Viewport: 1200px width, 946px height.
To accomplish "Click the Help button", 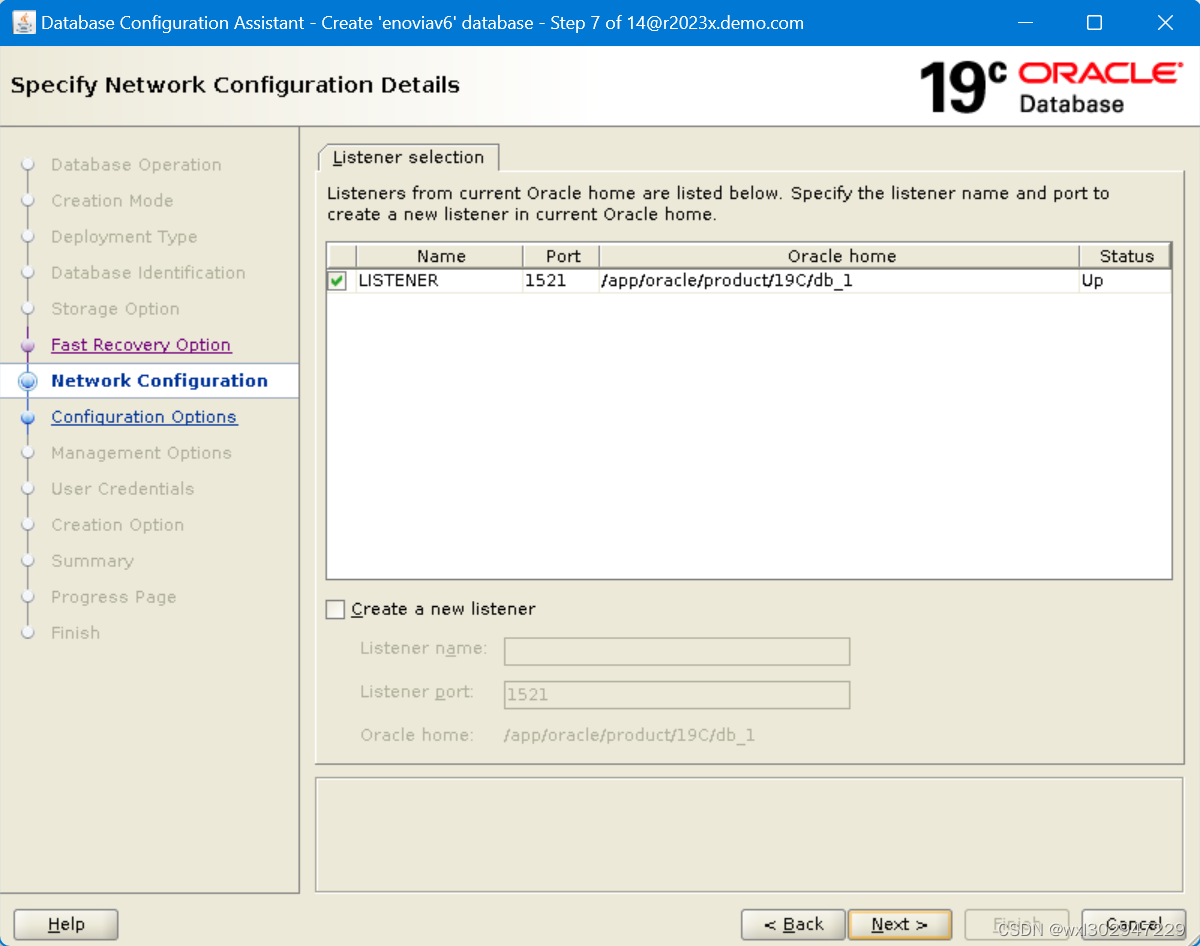I will pyautogui.click(x=66, y=925).
